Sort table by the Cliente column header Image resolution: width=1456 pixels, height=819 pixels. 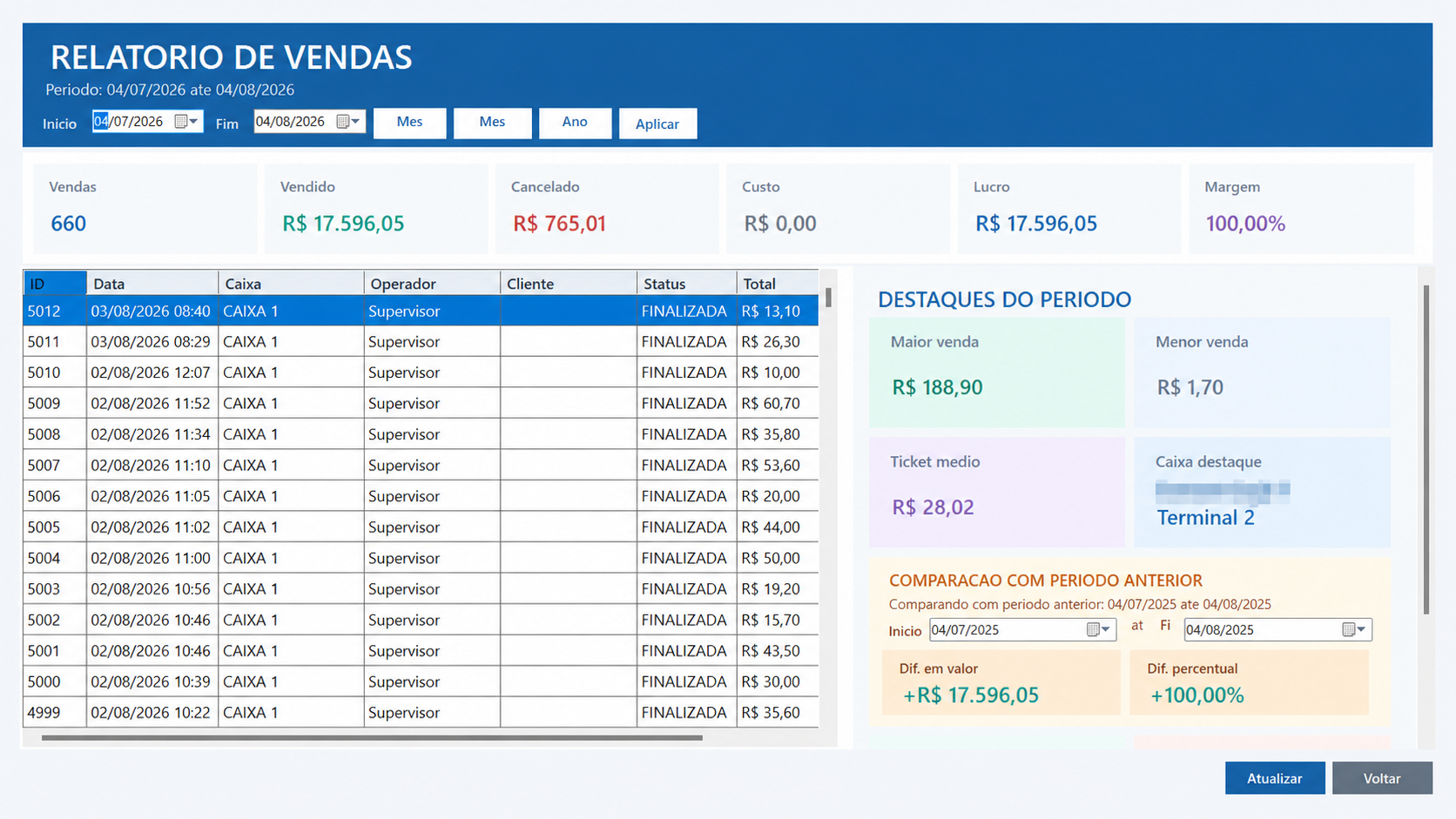click(x=569, y=284)
